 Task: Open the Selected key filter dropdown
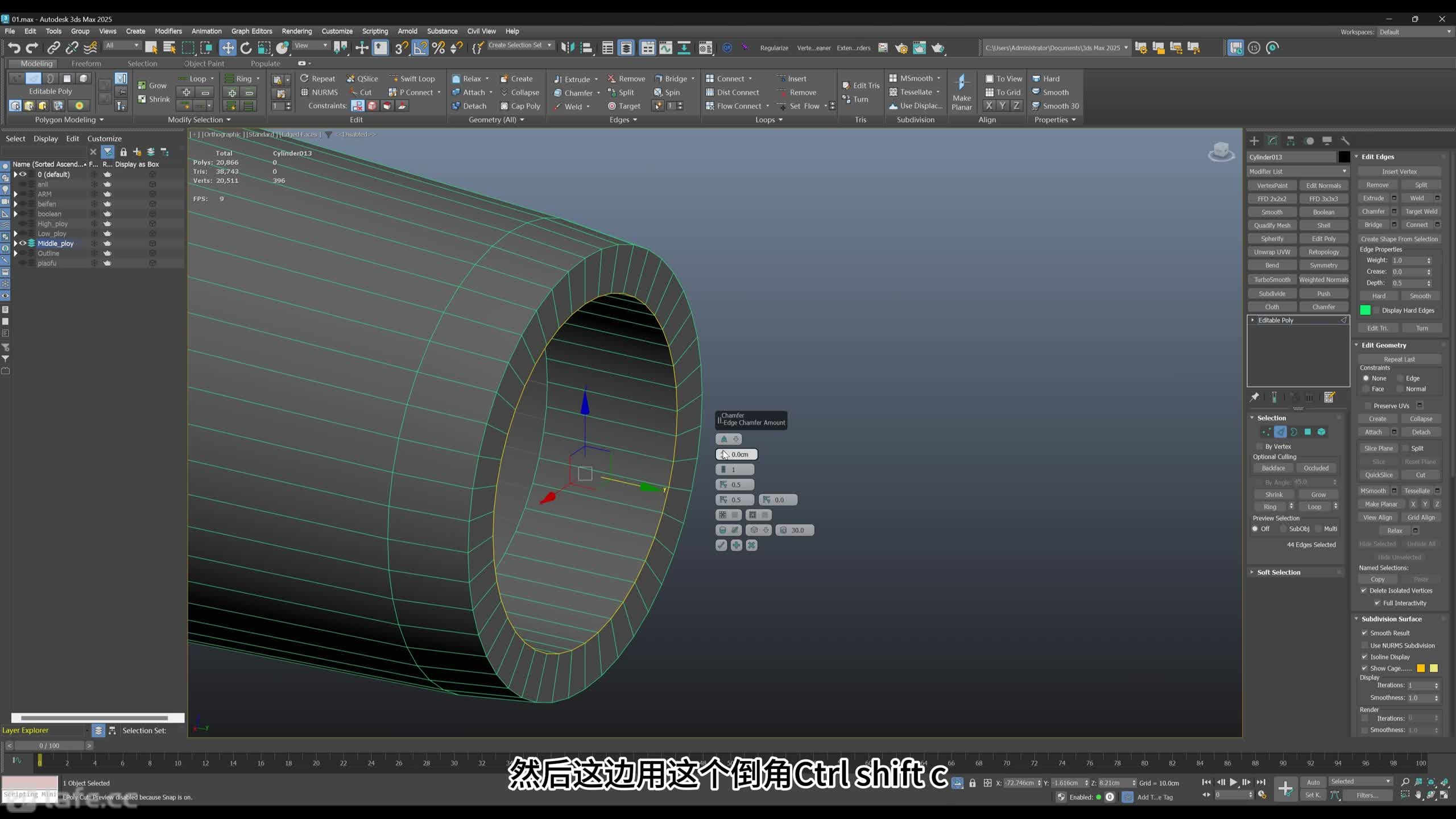[1360, 781]
